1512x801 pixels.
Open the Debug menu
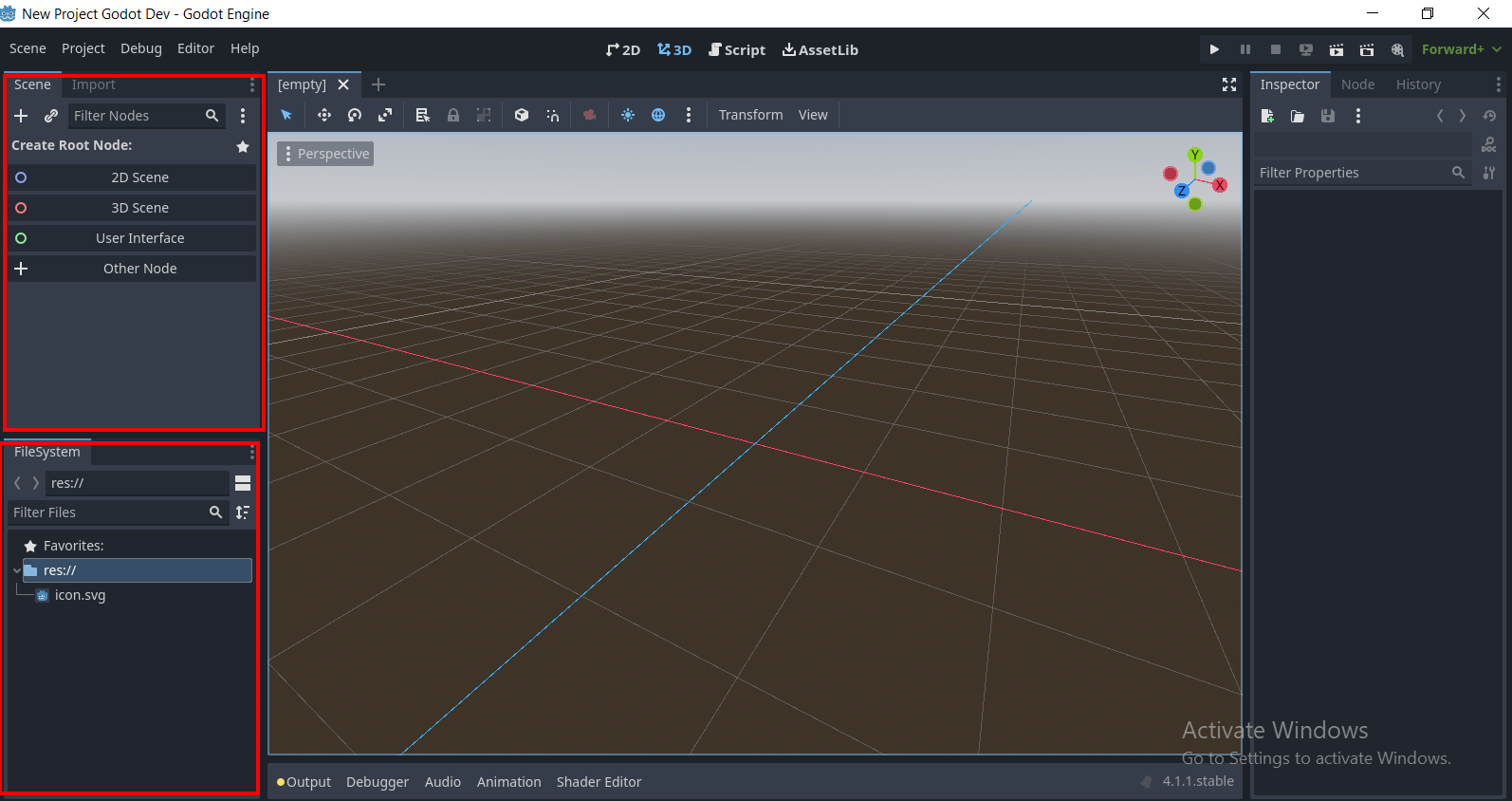[141, 48]
